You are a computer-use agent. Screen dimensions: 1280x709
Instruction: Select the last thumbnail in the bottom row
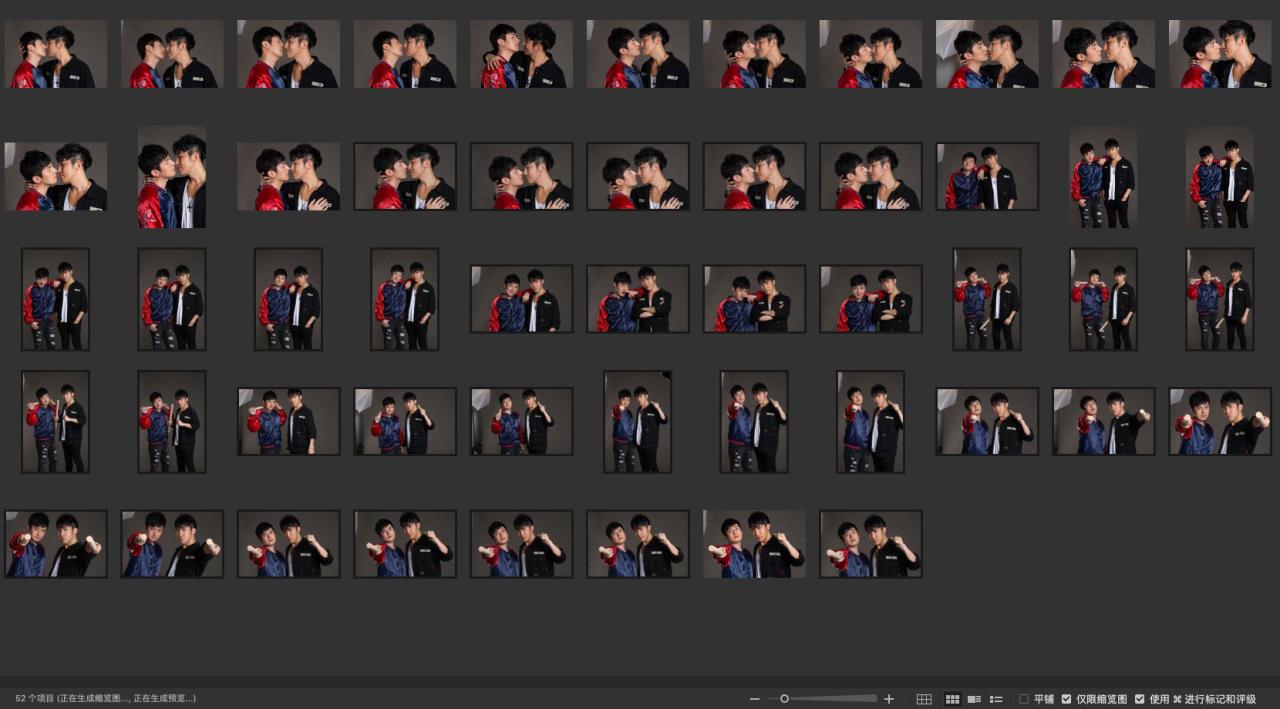pos(871,544)
